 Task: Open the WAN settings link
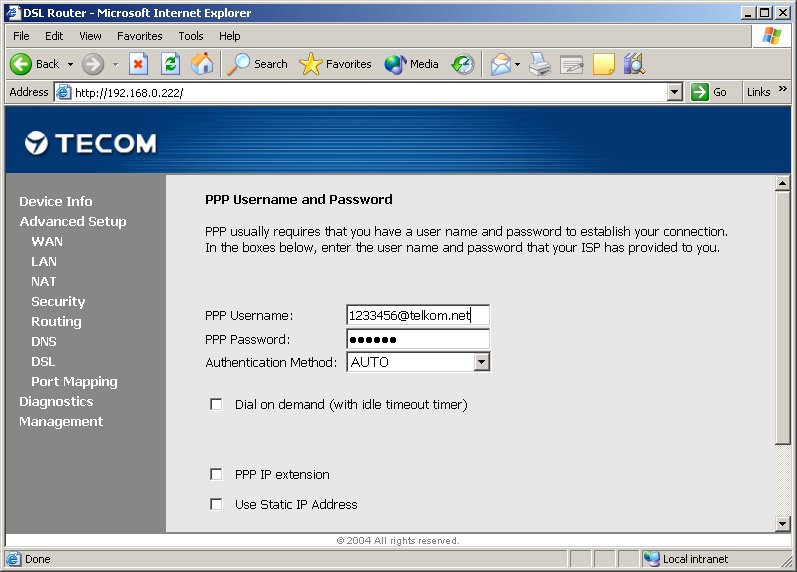coord(47,242)
